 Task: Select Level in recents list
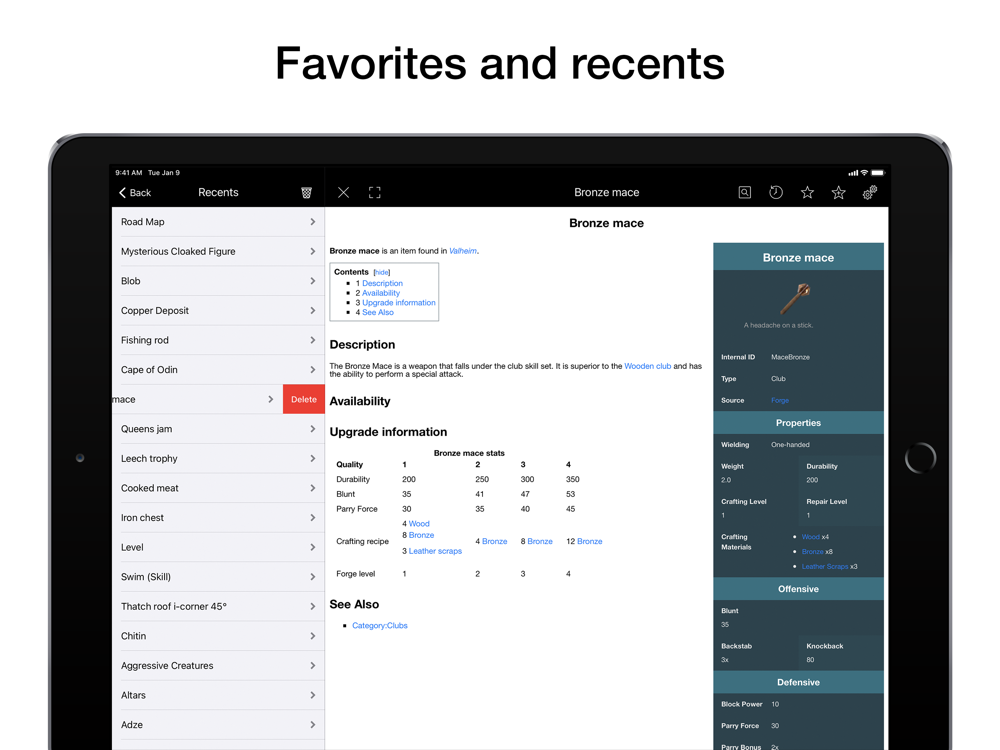[218, 547]
